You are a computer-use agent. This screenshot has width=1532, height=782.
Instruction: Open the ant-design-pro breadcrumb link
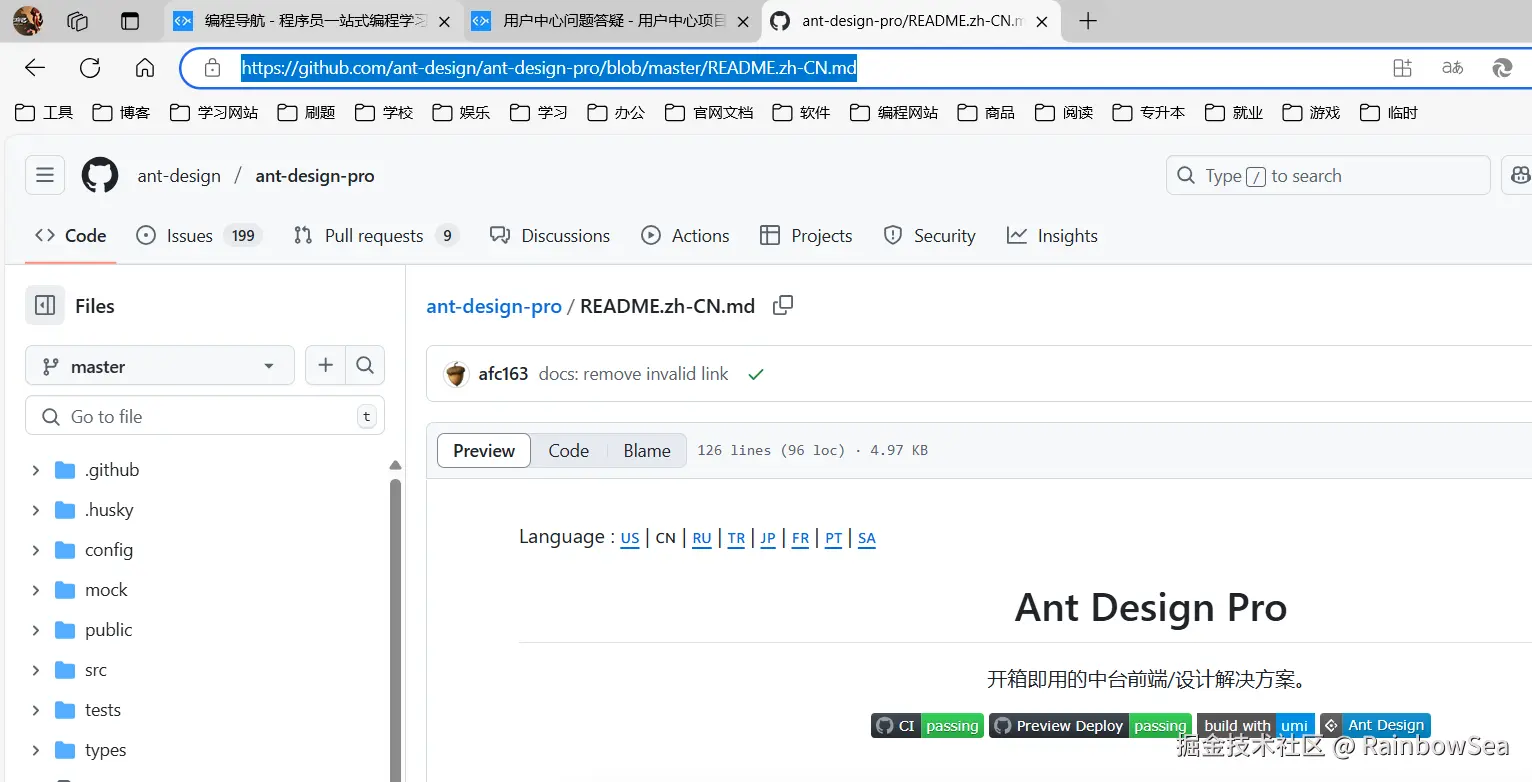494,306
